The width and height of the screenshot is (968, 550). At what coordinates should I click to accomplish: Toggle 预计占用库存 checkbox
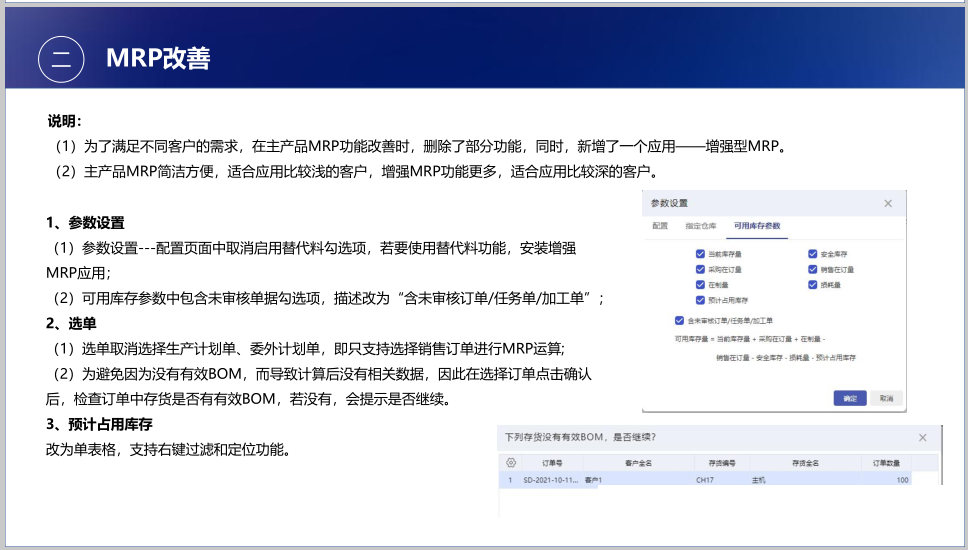pyautogui.click(x=700, y=300)
